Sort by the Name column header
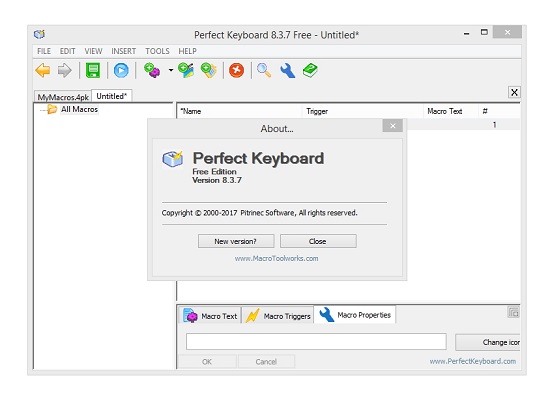This screenshot has height=393, width=550. (x=239, y=111)
